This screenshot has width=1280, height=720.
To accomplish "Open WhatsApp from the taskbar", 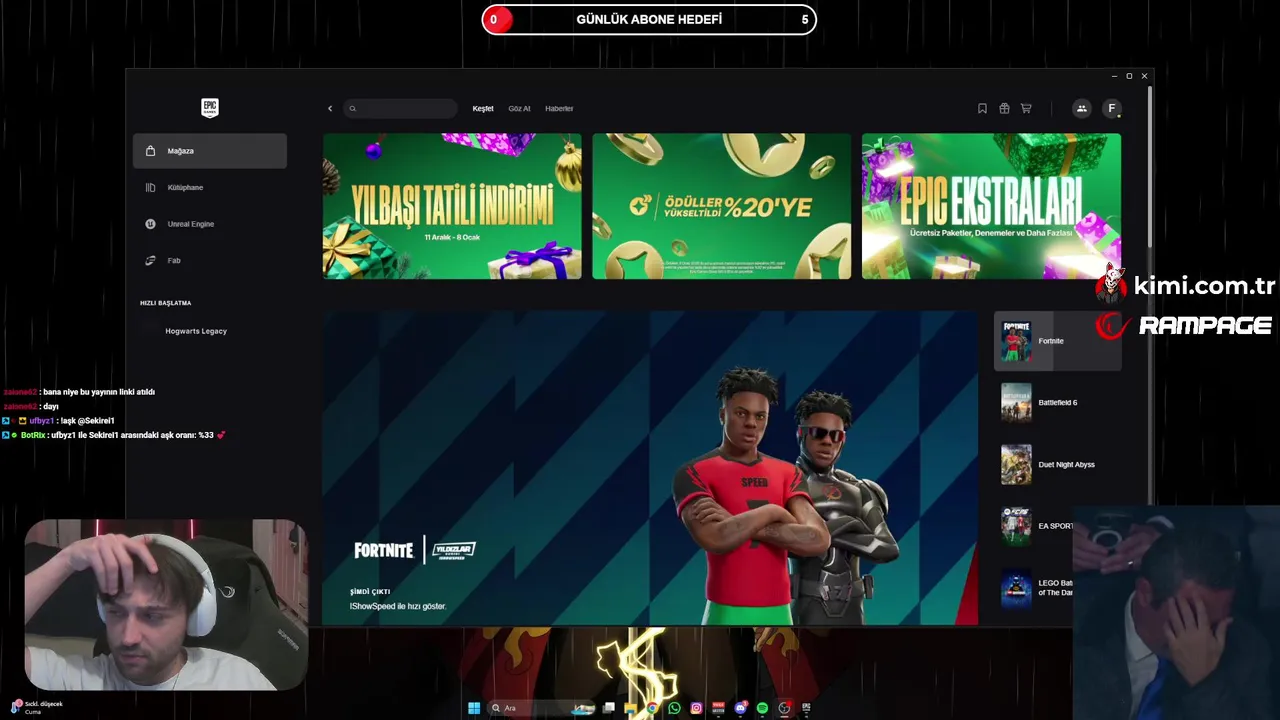I will coord(674,708).
